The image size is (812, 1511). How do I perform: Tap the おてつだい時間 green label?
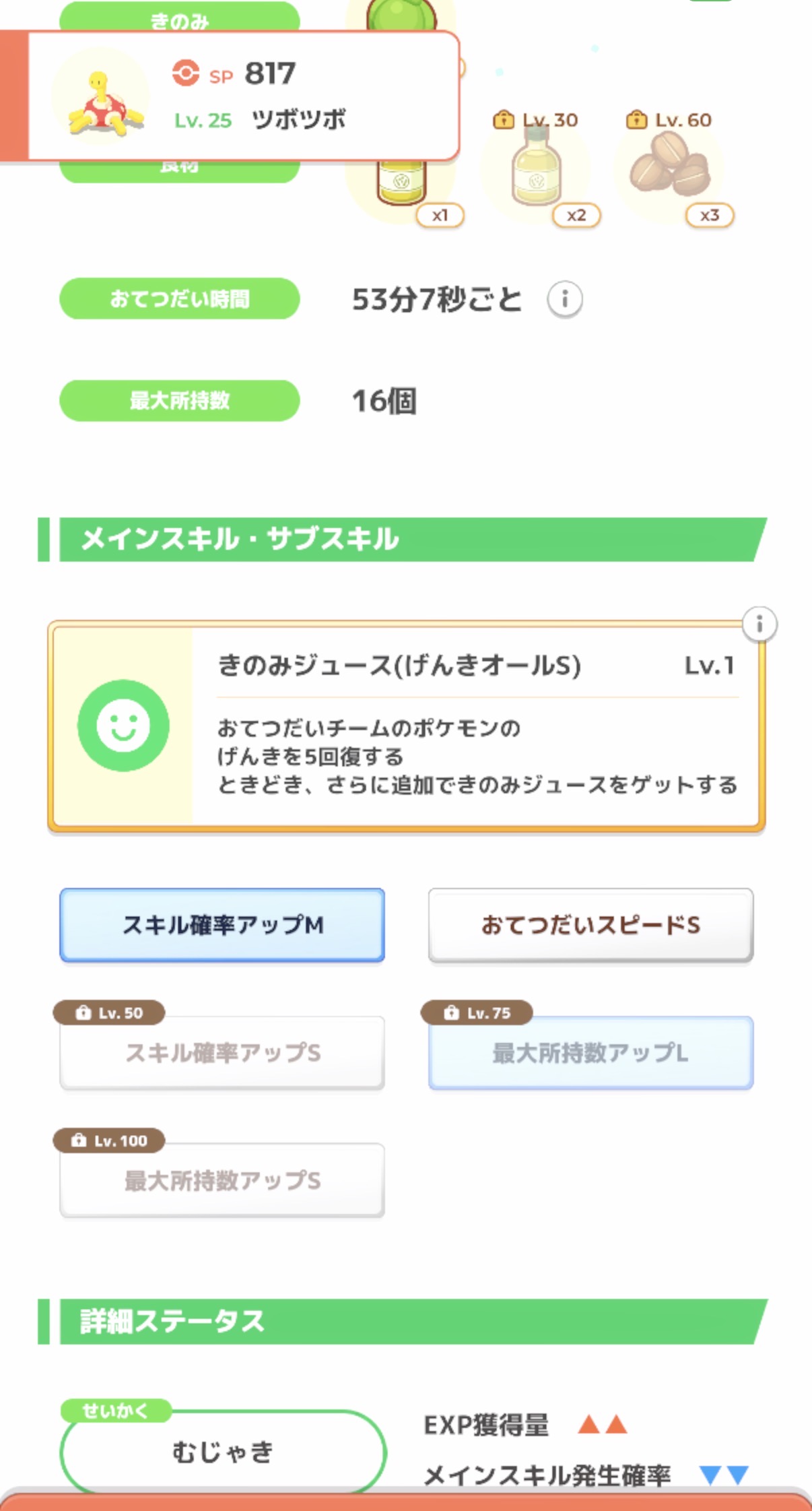tap(180, 298)
